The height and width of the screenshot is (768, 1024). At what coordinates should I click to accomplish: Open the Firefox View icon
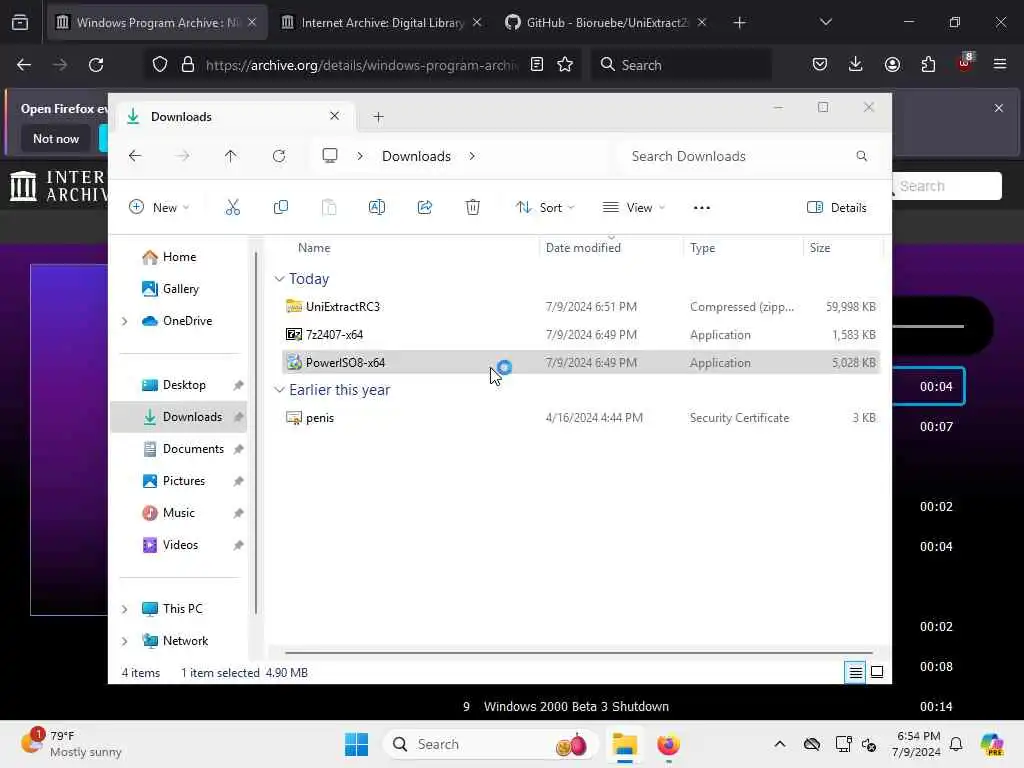pos(20,23)
